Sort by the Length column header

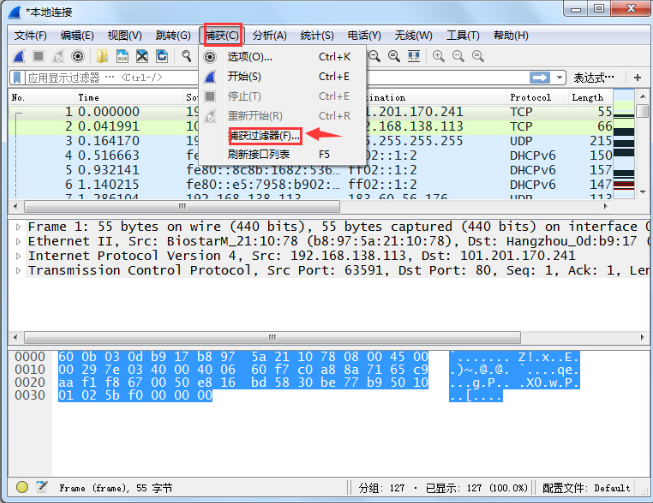[x=590, y=97]
